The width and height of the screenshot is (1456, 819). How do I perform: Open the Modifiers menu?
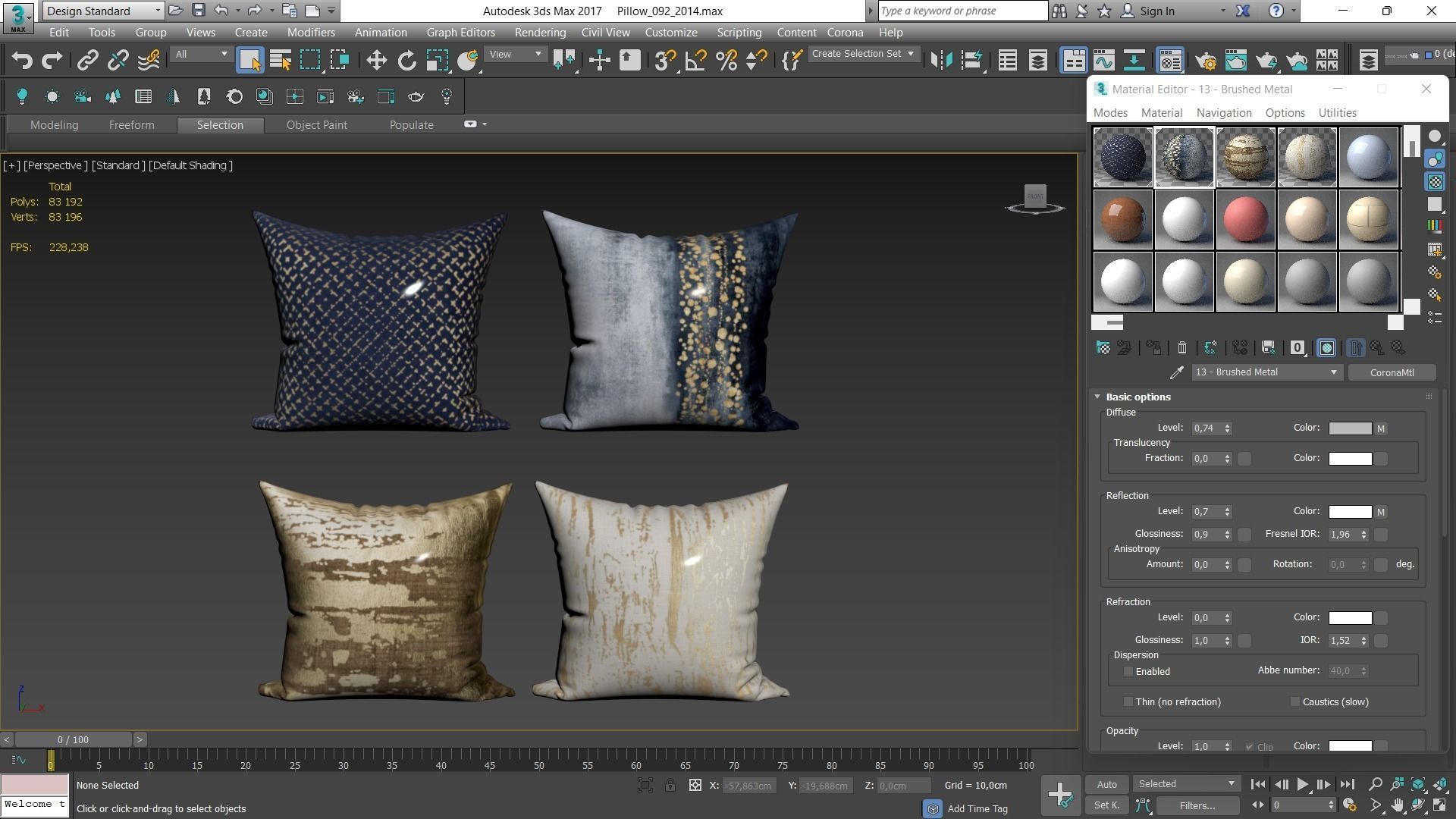click(x=311, y=33)
